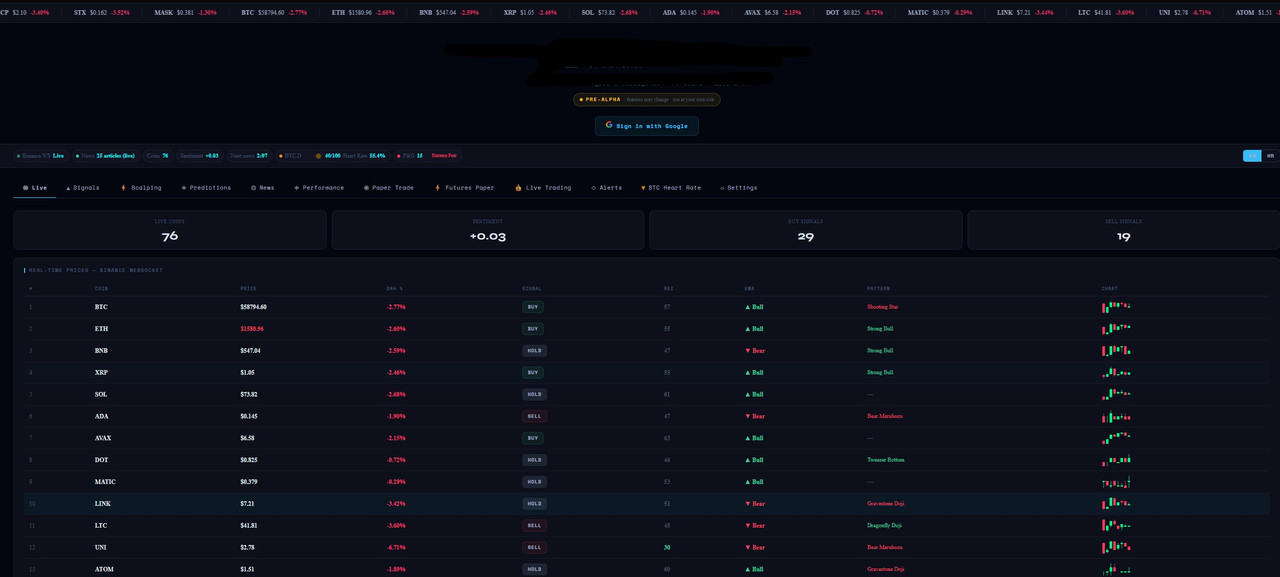View the Performance tab

tap(319, 188)
